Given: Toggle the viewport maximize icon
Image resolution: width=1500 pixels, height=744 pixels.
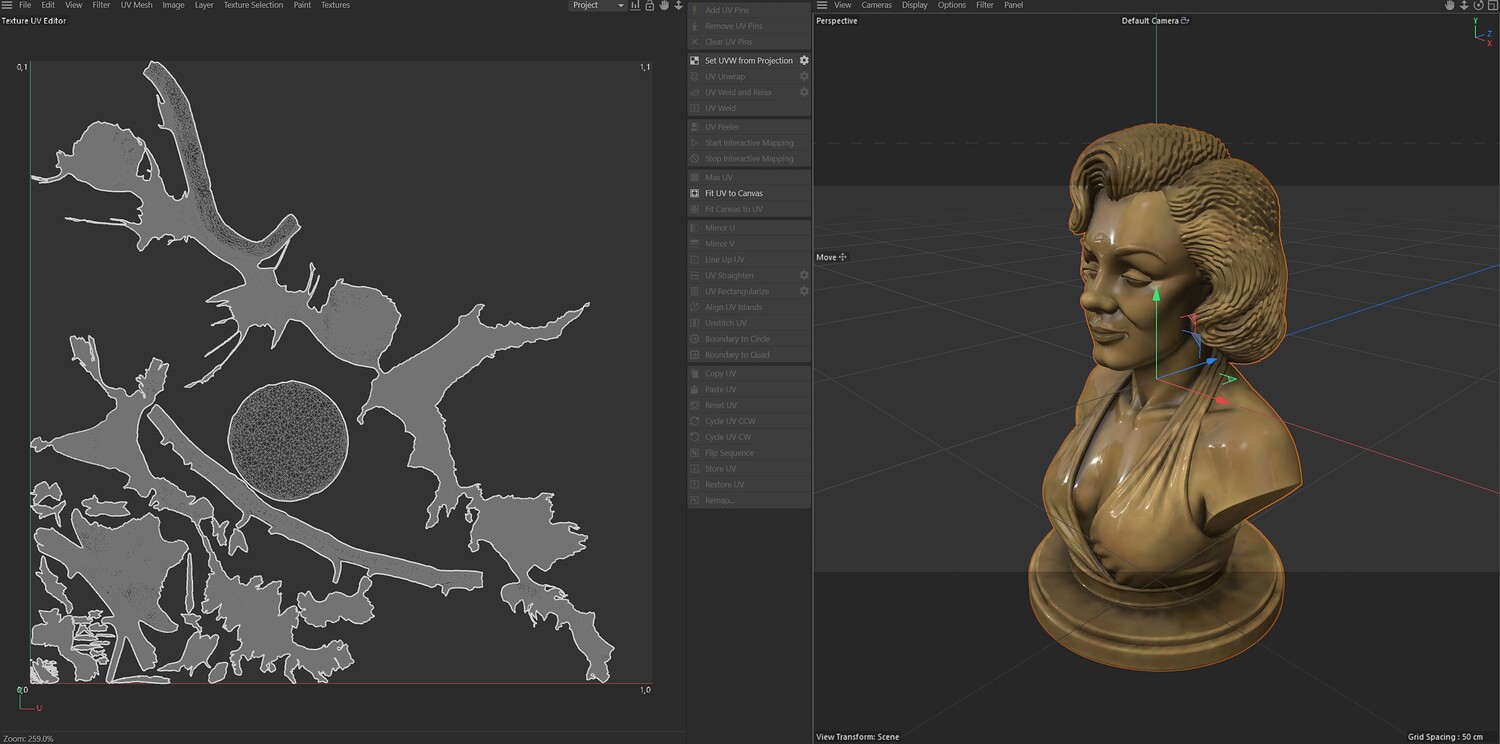Looking at the screenshot, I should click(1492, 5).
